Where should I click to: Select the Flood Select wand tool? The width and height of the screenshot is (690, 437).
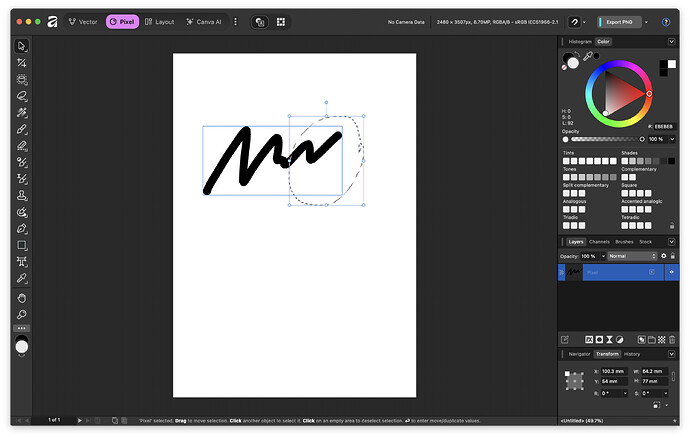pyautogui.click(x=22, y=113)
